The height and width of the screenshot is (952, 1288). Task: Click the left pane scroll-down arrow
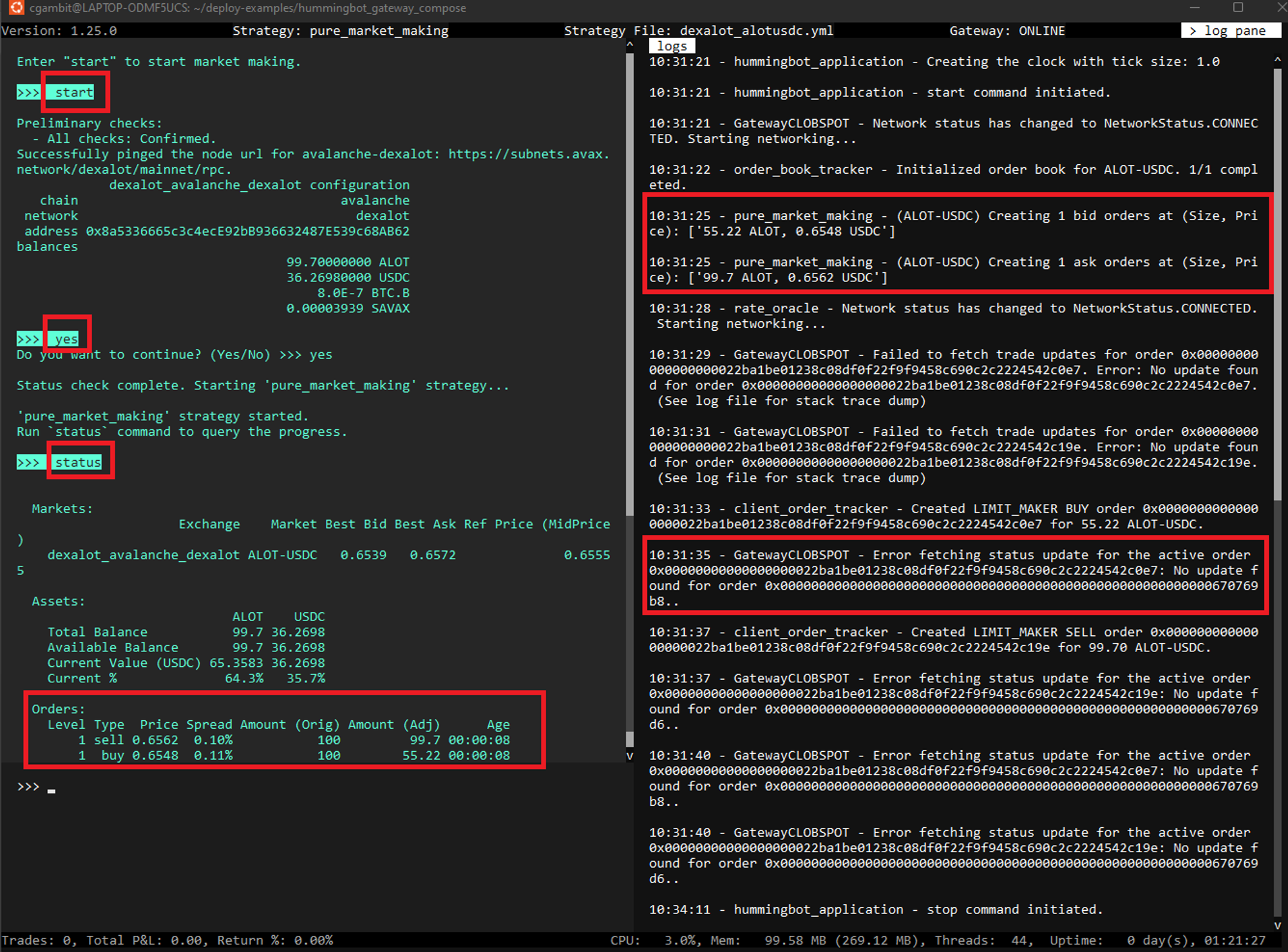[630, 756]
